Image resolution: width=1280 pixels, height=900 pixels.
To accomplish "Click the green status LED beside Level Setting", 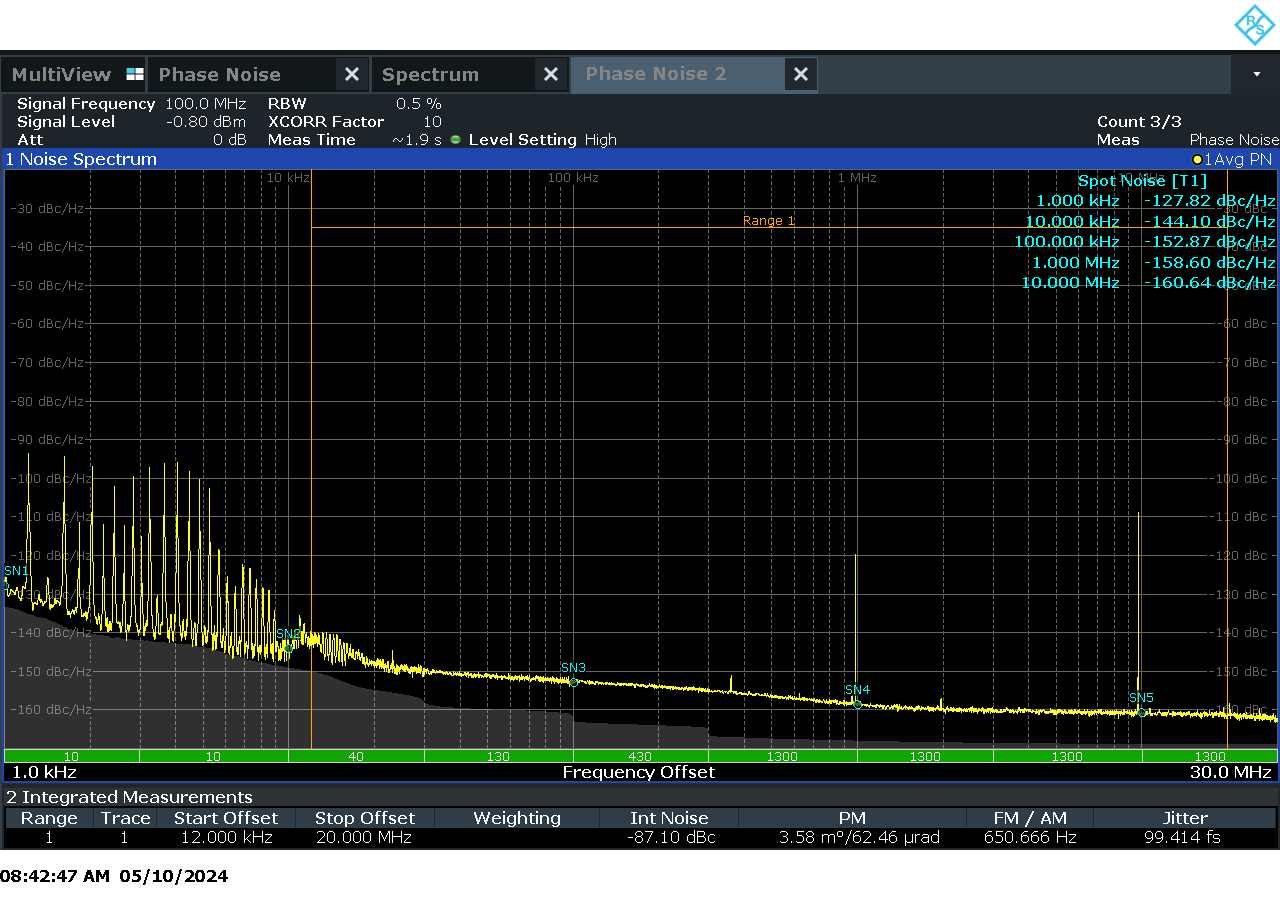I will point(455,140).
